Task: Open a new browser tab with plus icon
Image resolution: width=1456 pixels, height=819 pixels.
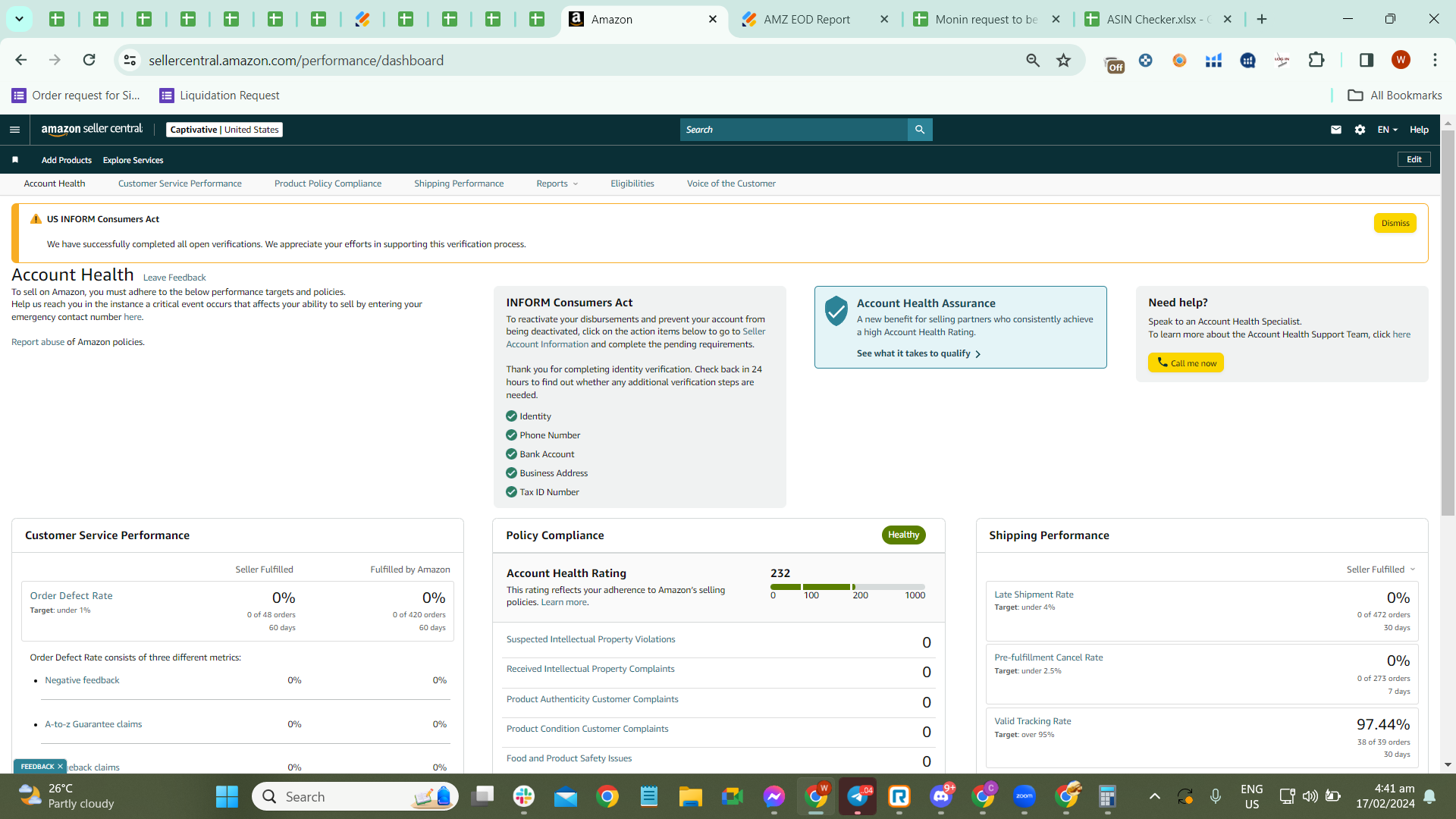Action: point(1262,19)
